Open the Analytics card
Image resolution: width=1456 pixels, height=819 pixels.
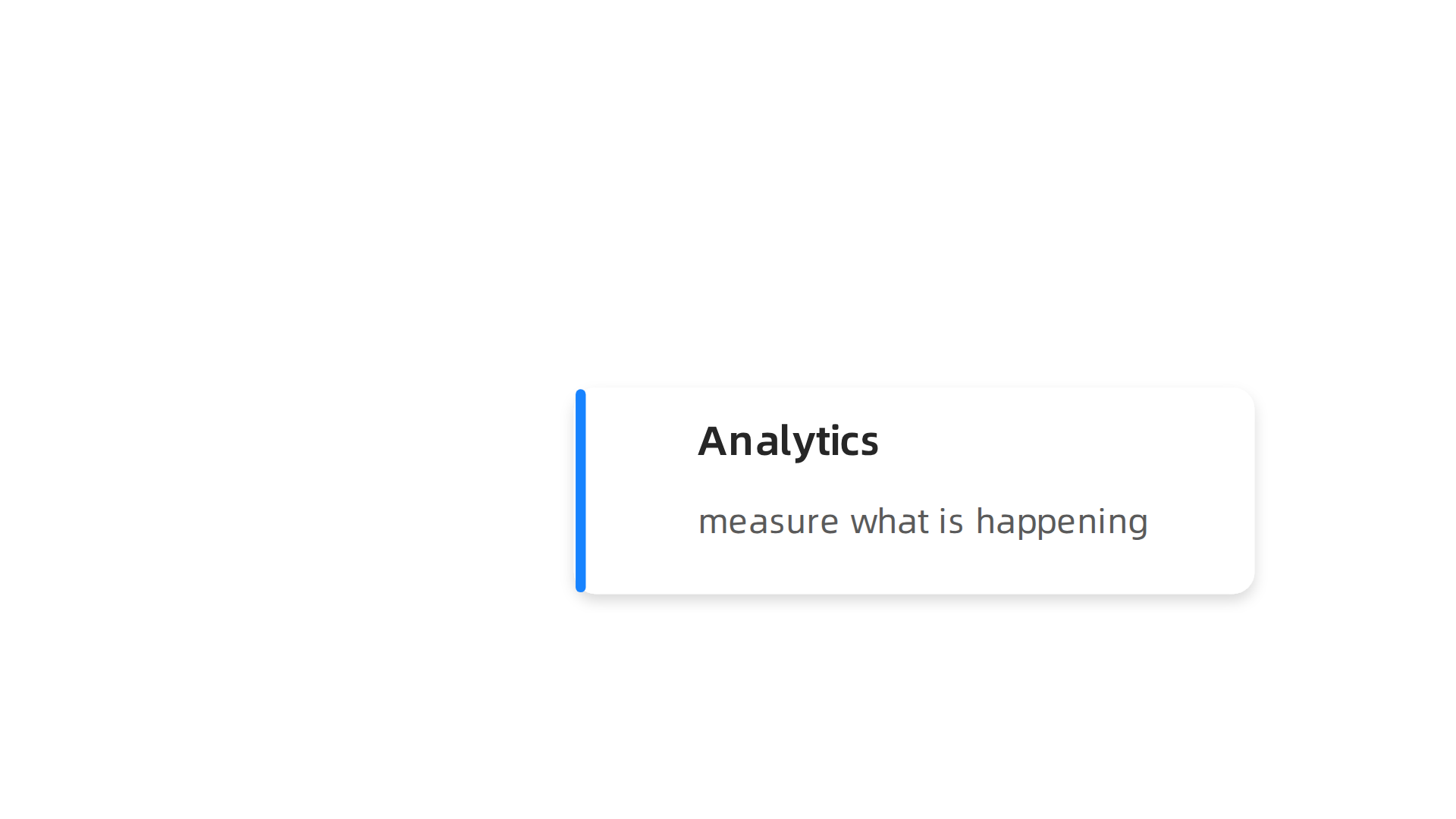915,491
